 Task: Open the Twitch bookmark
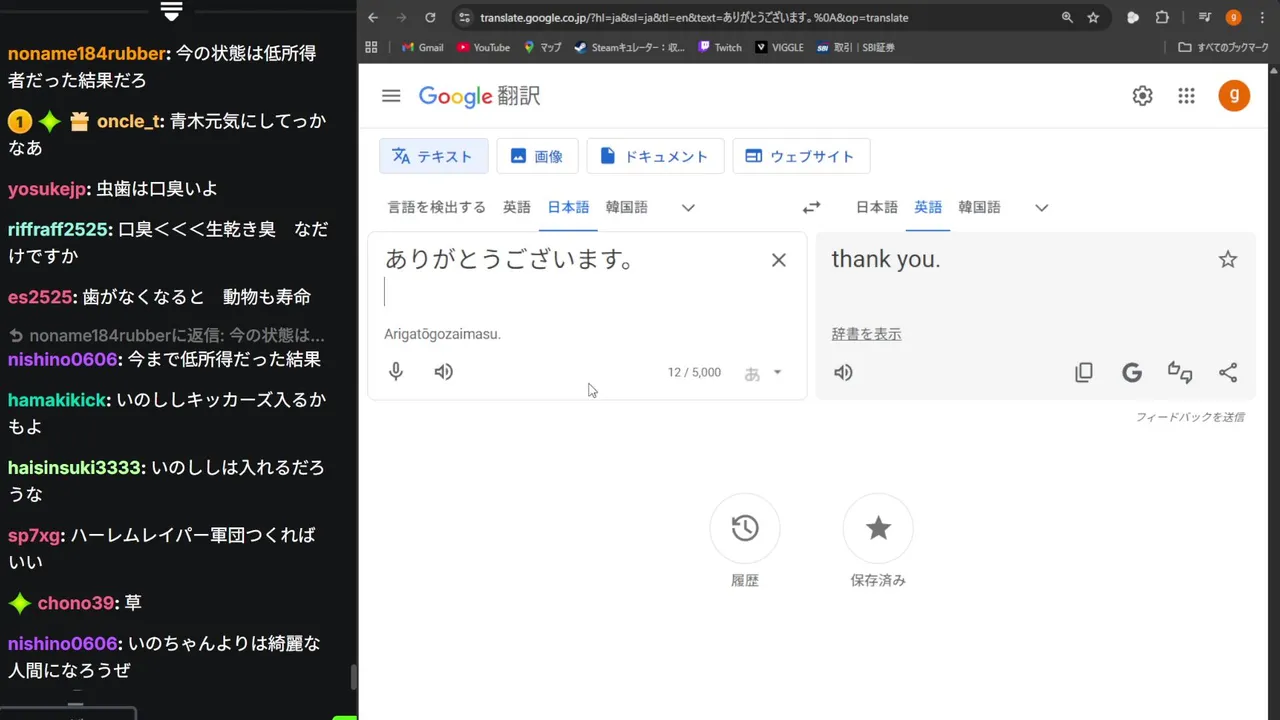pyautogui.click(x=720, y=47)
